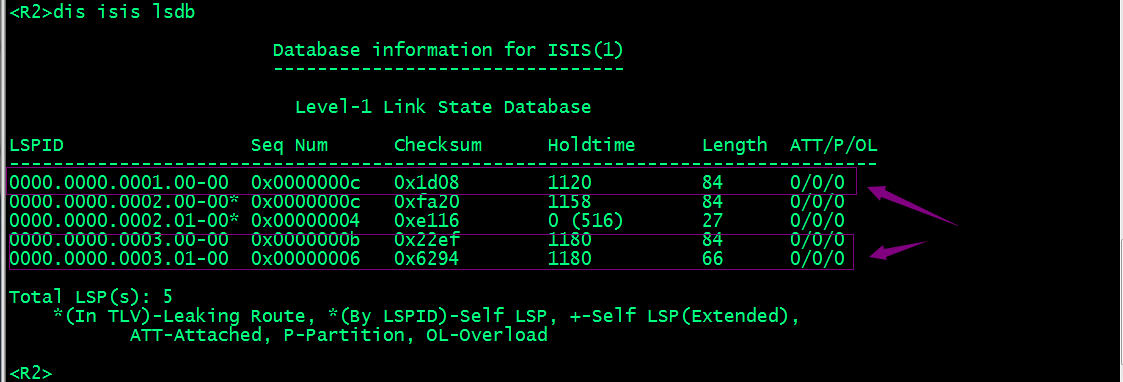The height and width of the screenshot is (382, 1123).
Task: Click 'Total LSP(s): 5' line
Action: (91, 296)
